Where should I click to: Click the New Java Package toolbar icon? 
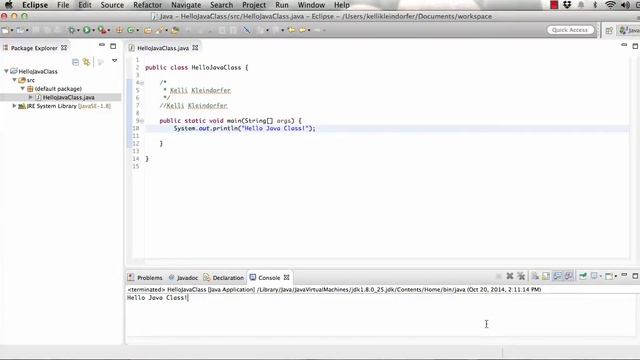coord(119,30)
